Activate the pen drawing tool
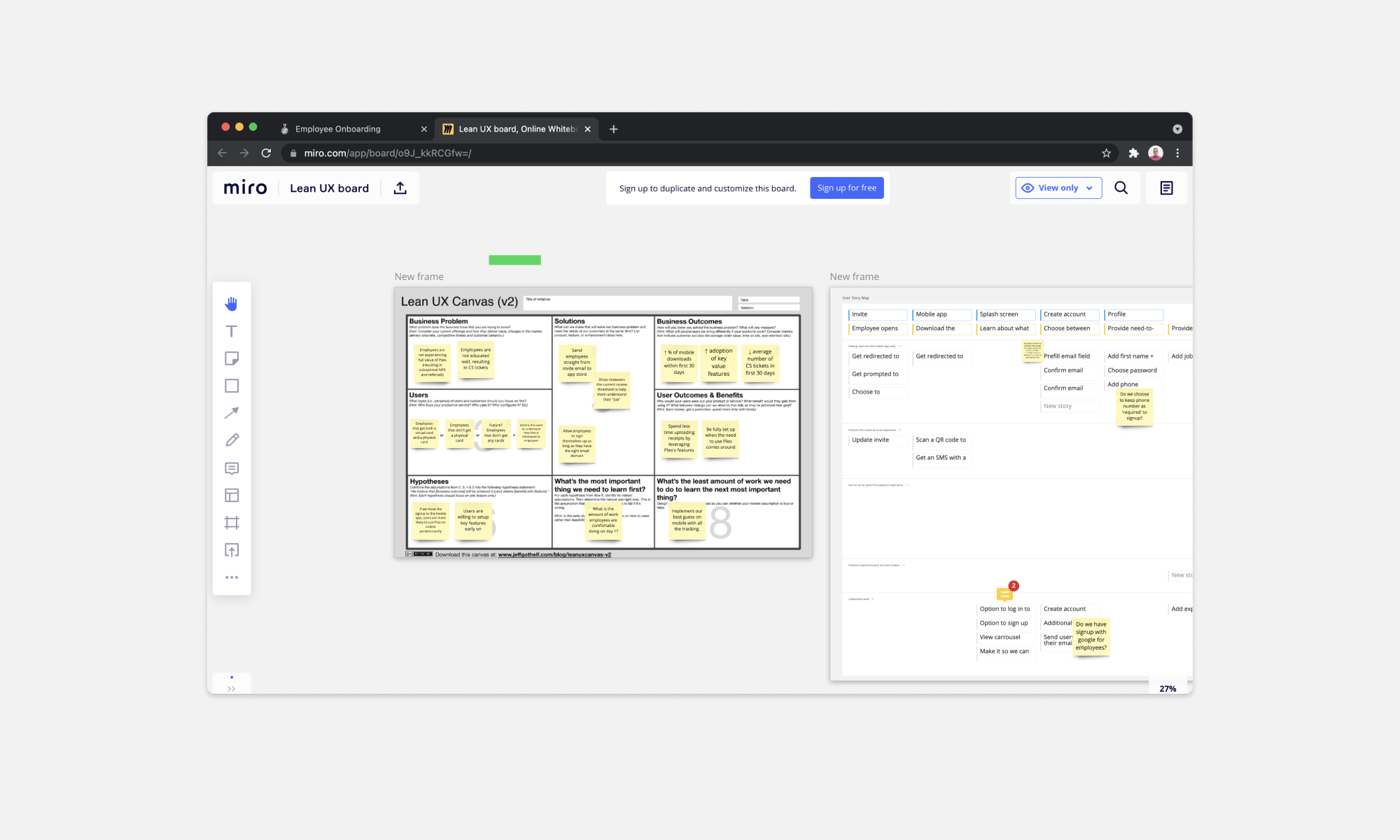 pyautogui.click(x=231, y=440)
